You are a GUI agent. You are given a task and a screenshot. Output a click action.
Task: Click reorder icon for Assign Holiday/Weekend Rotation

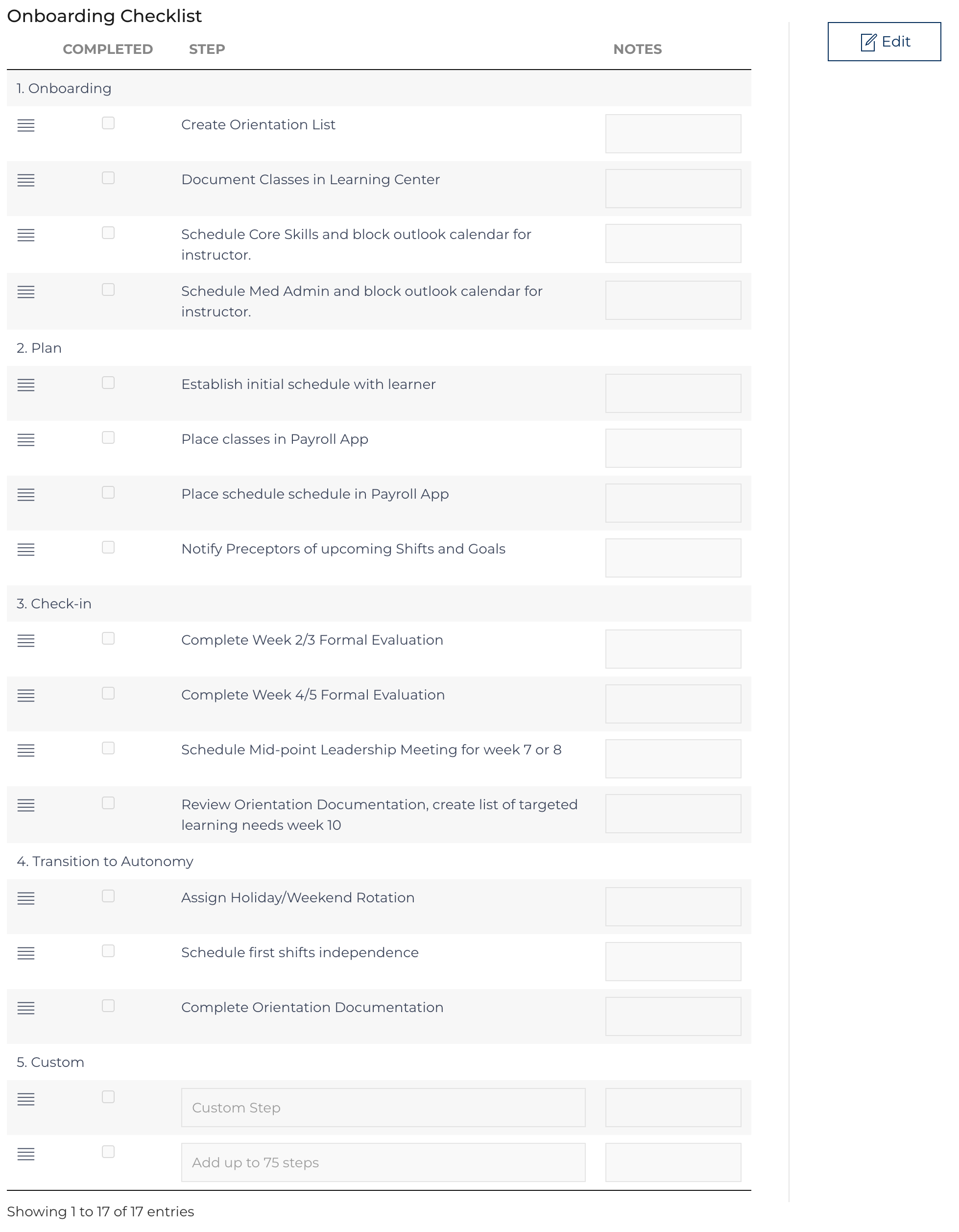click(26, 898)
